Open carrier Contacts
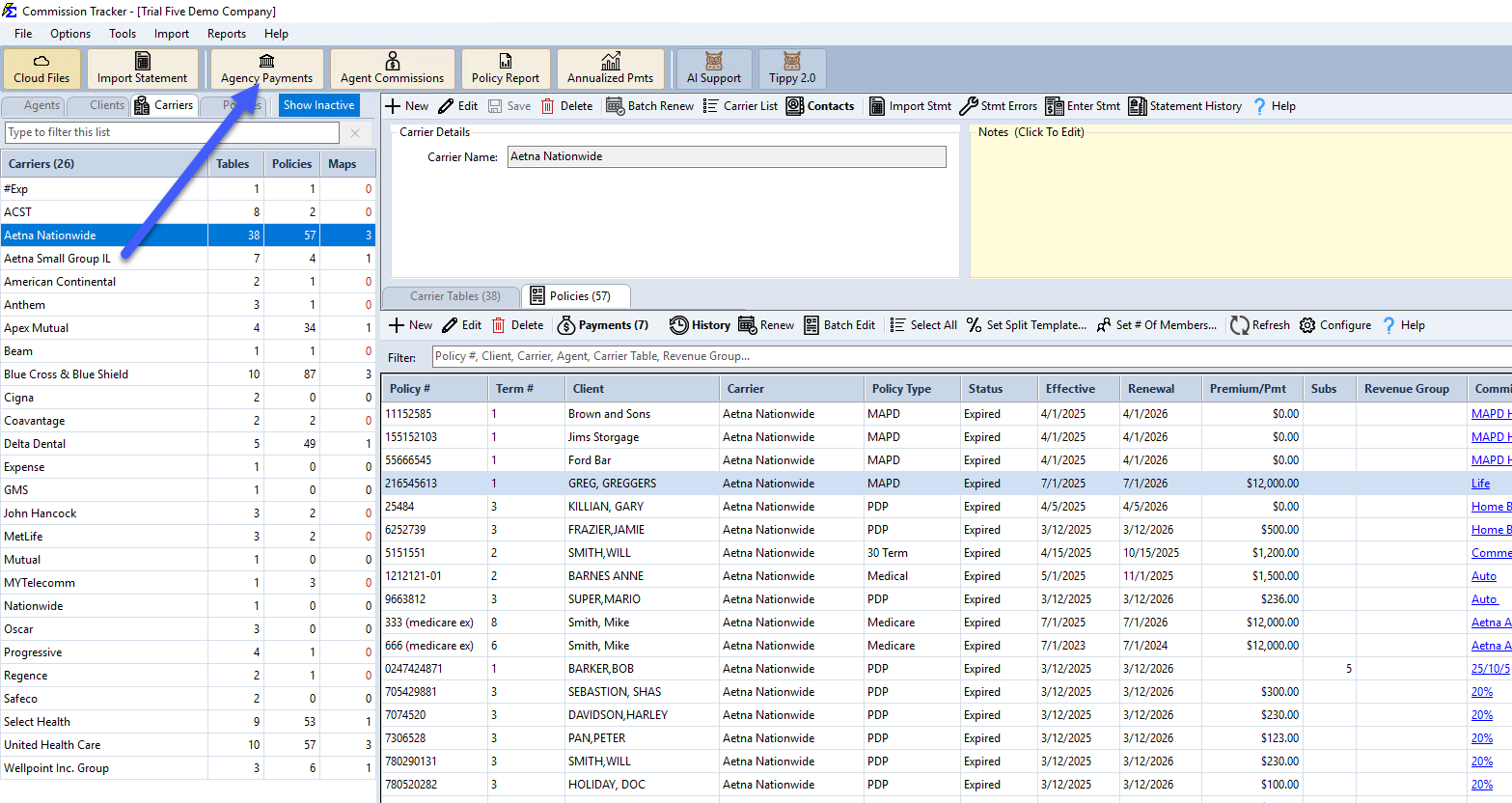Viewport: 1512px width, 803px height. tap(820, 106)
